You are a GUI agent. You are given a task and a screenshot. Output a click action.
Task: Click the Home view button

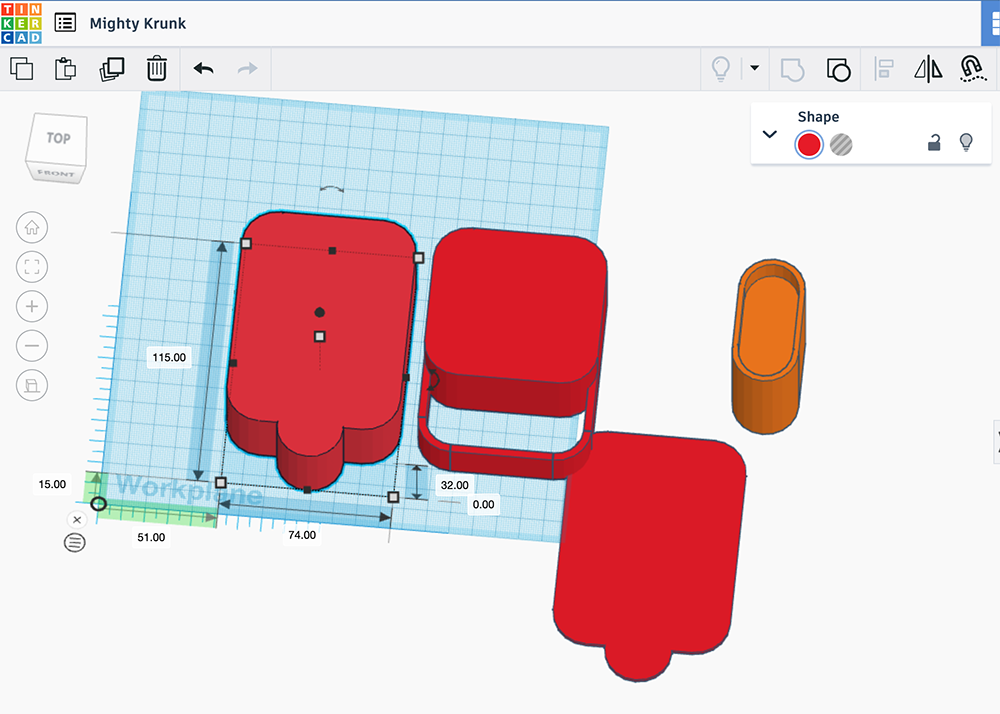tap(32, 227)
